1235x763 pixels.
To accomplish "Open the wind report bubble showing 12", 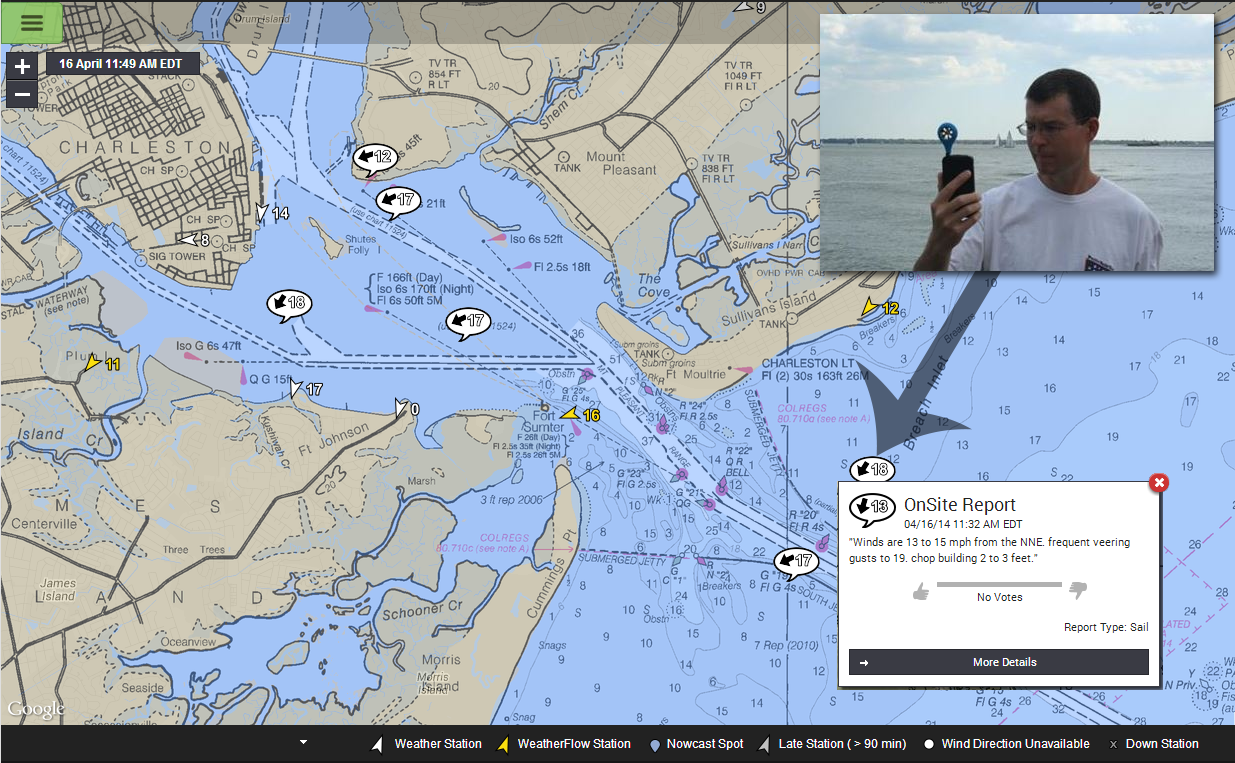I will (374, 159).
